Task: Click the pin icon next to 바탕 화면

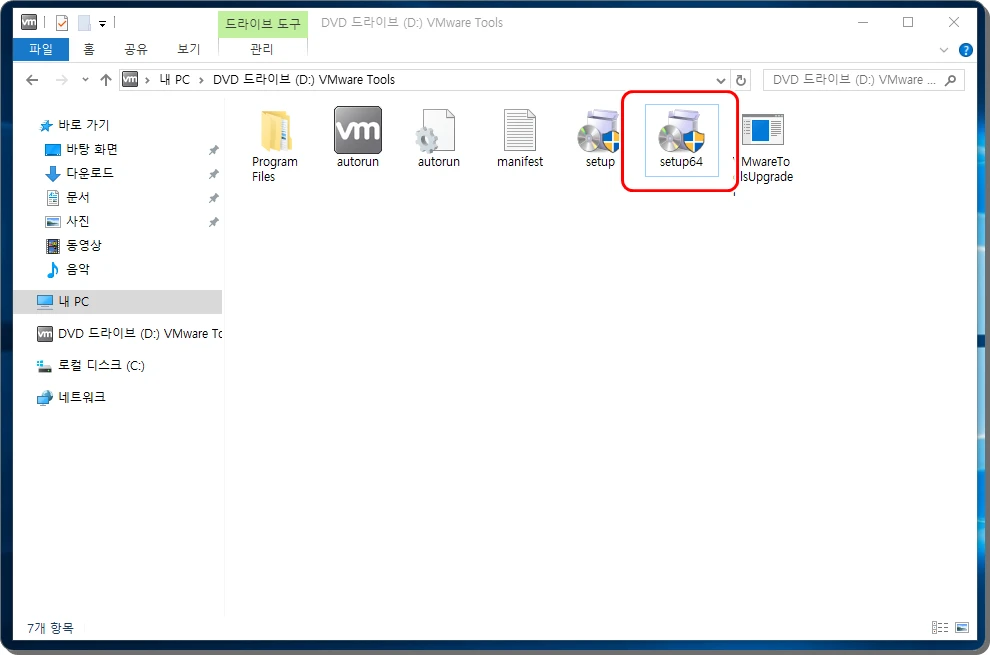Action: [213, 150]
